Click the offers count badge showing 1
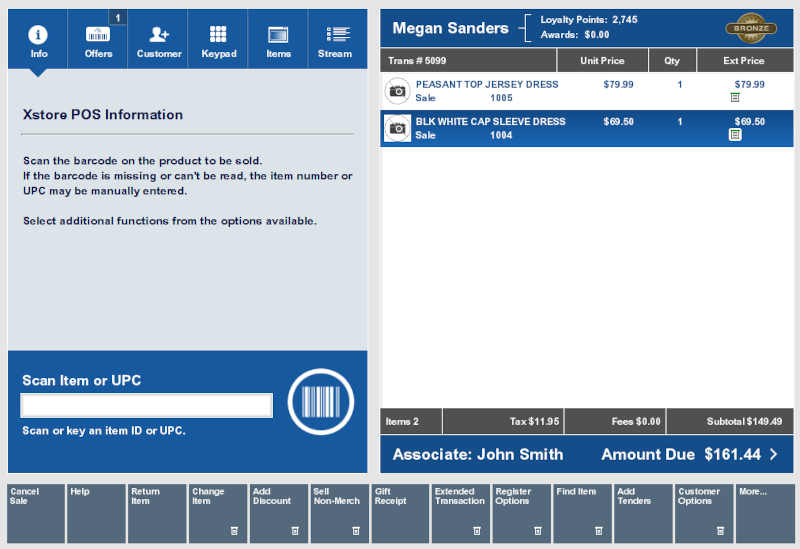The image size is (800, 549). click(x=118, y=18)
